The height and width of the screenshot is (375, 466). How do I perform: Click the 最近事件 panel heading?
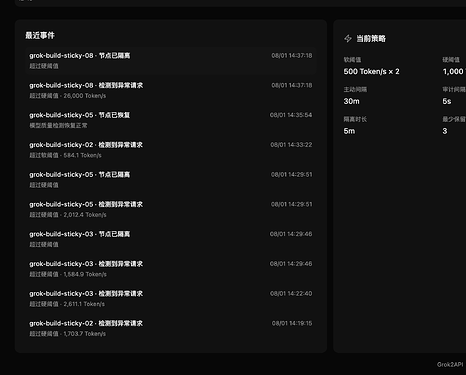(40, 35)
